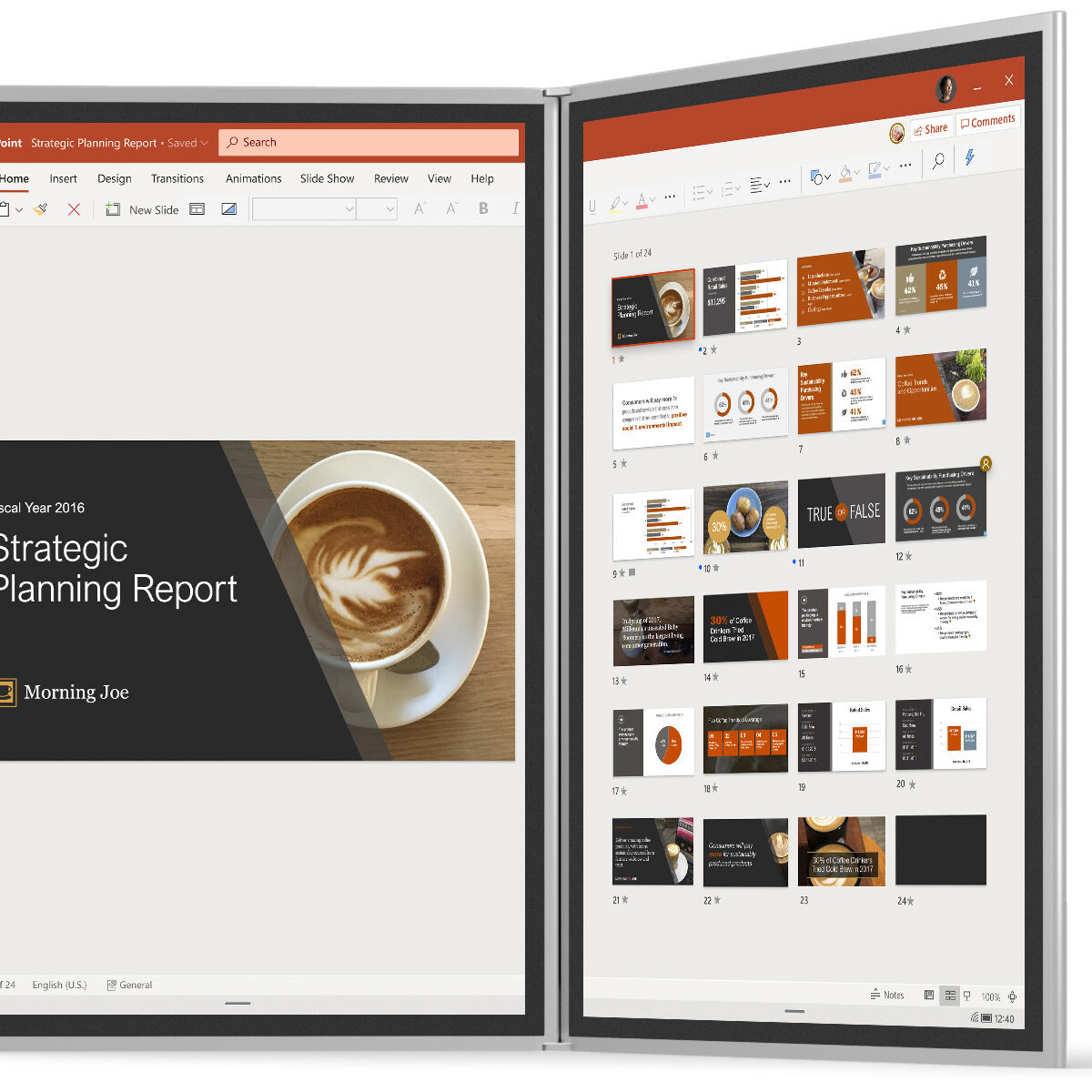Expand highlight color dropdown arrow

tap(627, 202)
